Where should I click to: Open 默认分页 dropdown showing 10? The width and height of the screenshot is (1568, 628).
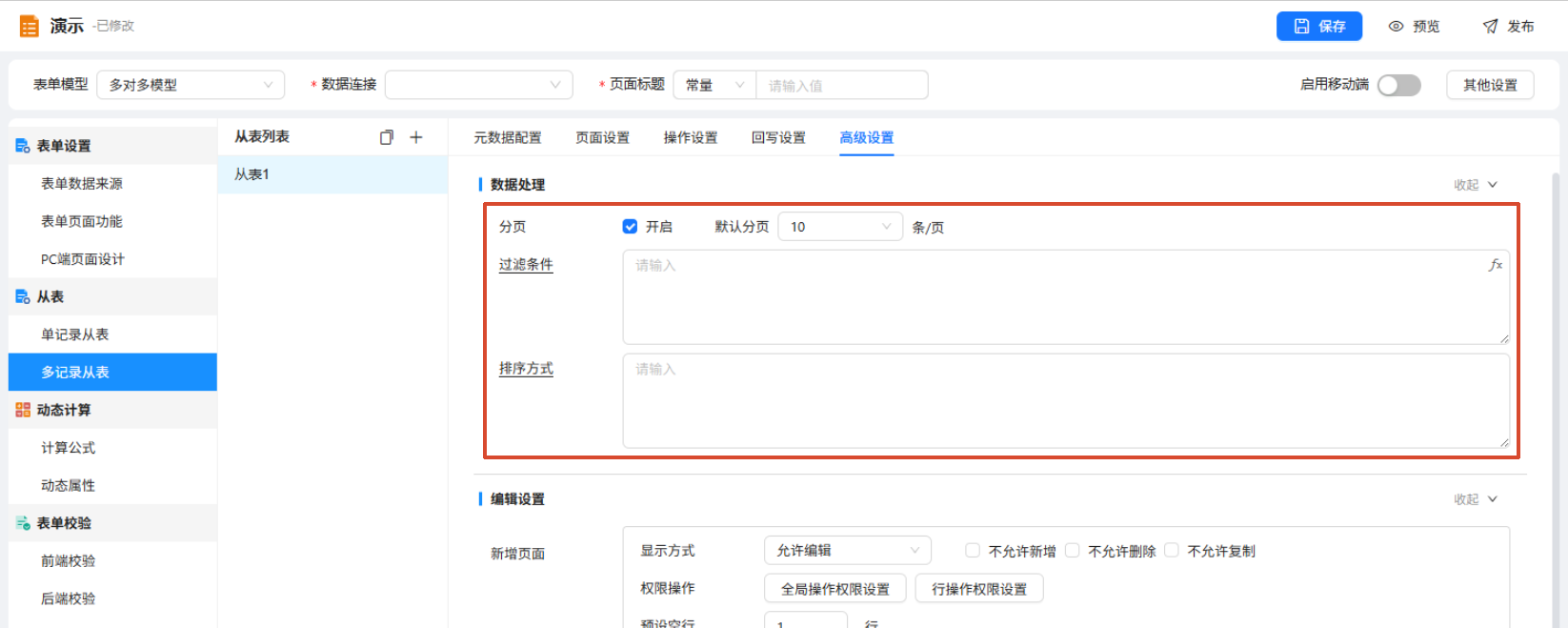coord(840,227)
